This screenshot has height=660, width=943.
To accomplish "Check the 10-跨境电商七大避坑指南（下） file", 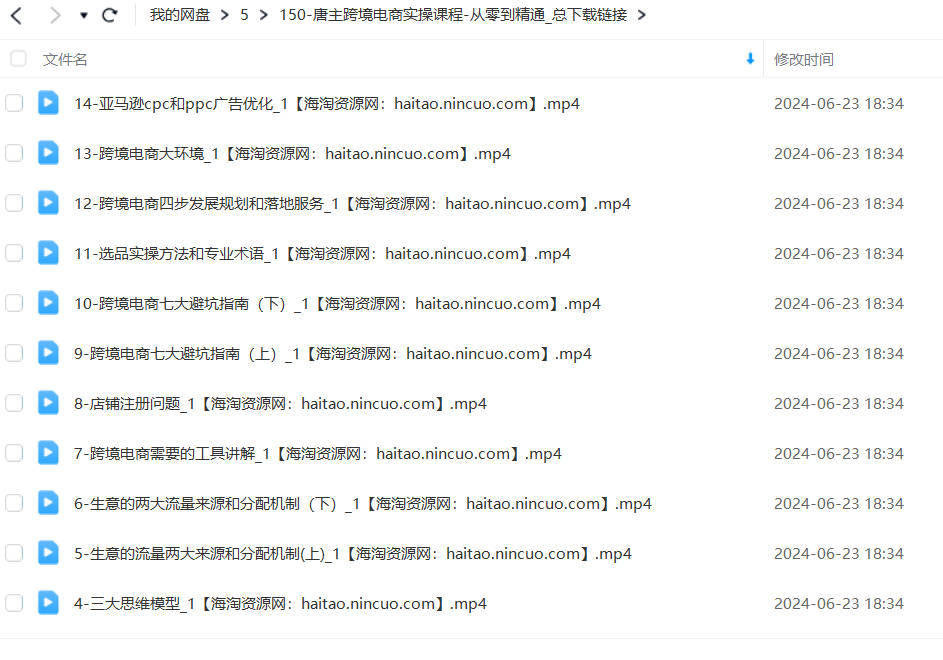I will point(14,303).
